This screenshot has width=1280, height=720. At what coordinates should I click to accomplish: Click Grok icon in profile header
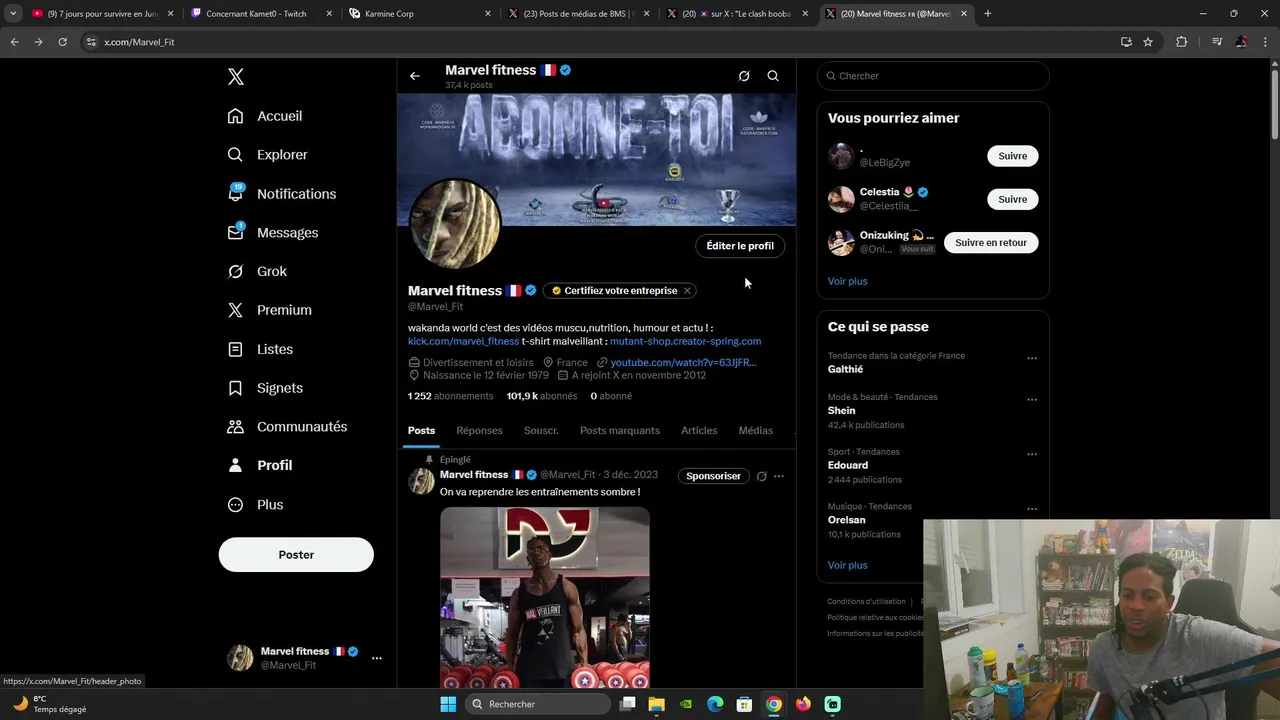point(744,76)
